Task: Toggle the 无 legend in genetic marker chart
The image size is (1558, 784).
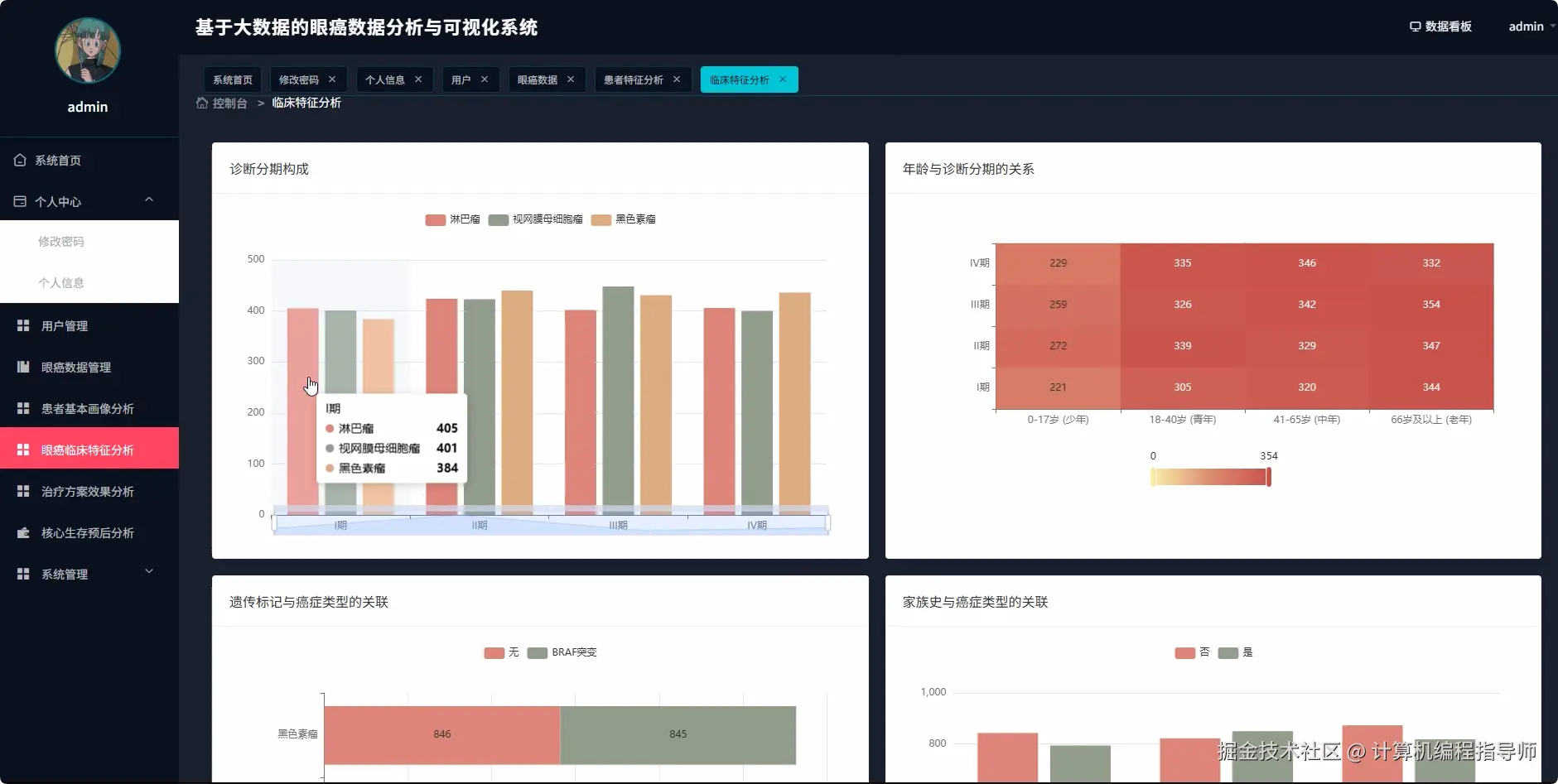Action: click(501, 652)
